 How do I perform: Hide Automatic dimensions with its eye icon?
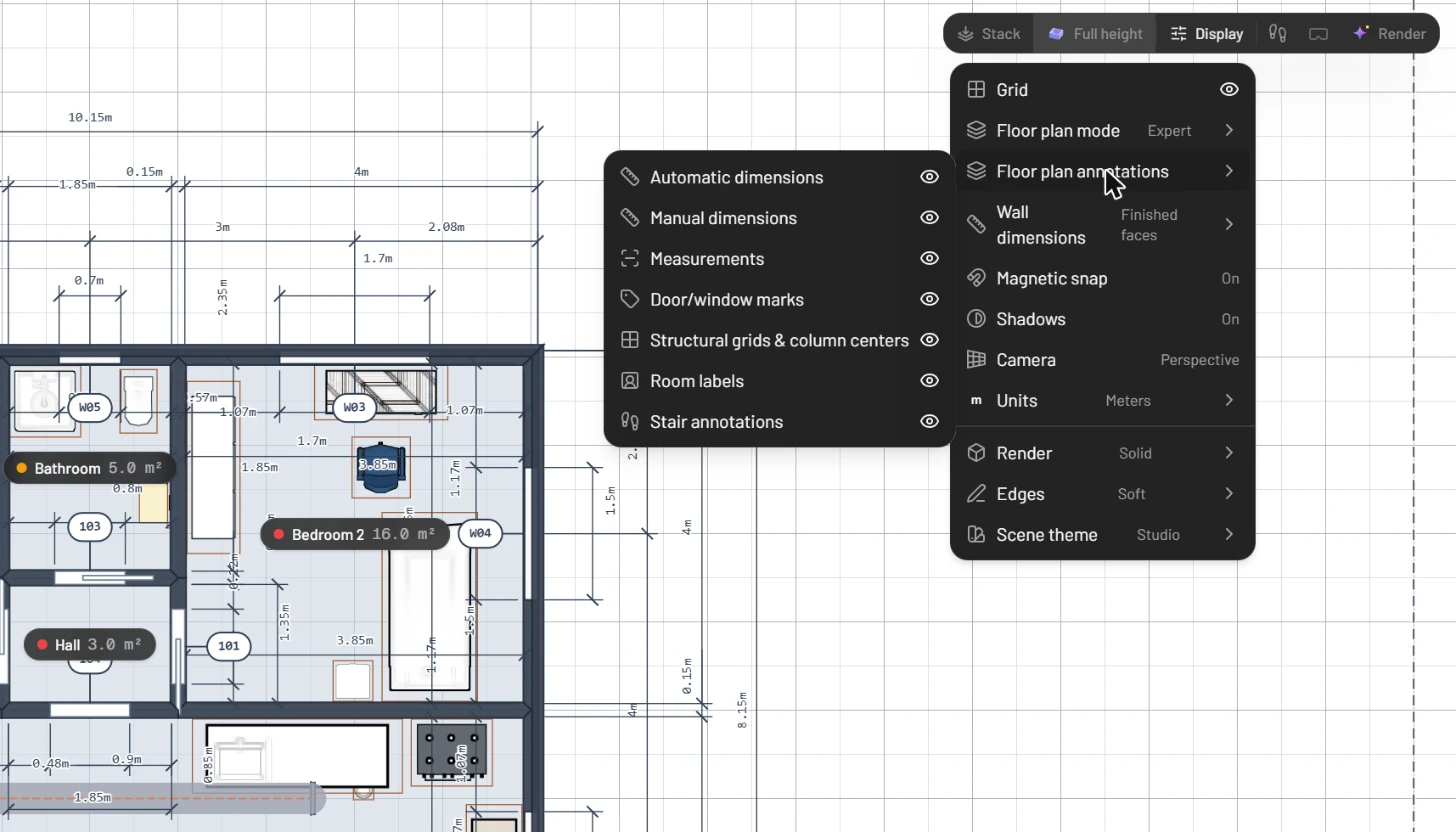click(930, 177)
